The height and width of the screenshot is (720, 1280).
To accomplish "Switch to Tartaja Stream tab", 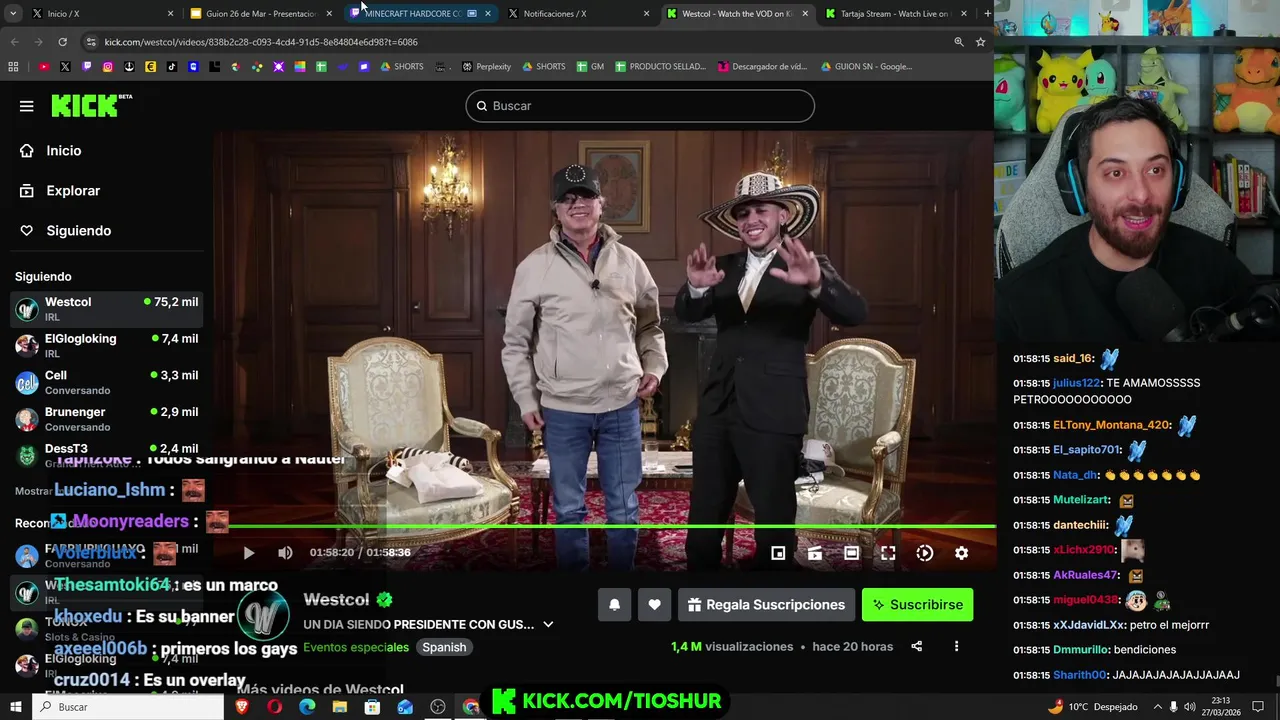I will [x=895, y=14].
